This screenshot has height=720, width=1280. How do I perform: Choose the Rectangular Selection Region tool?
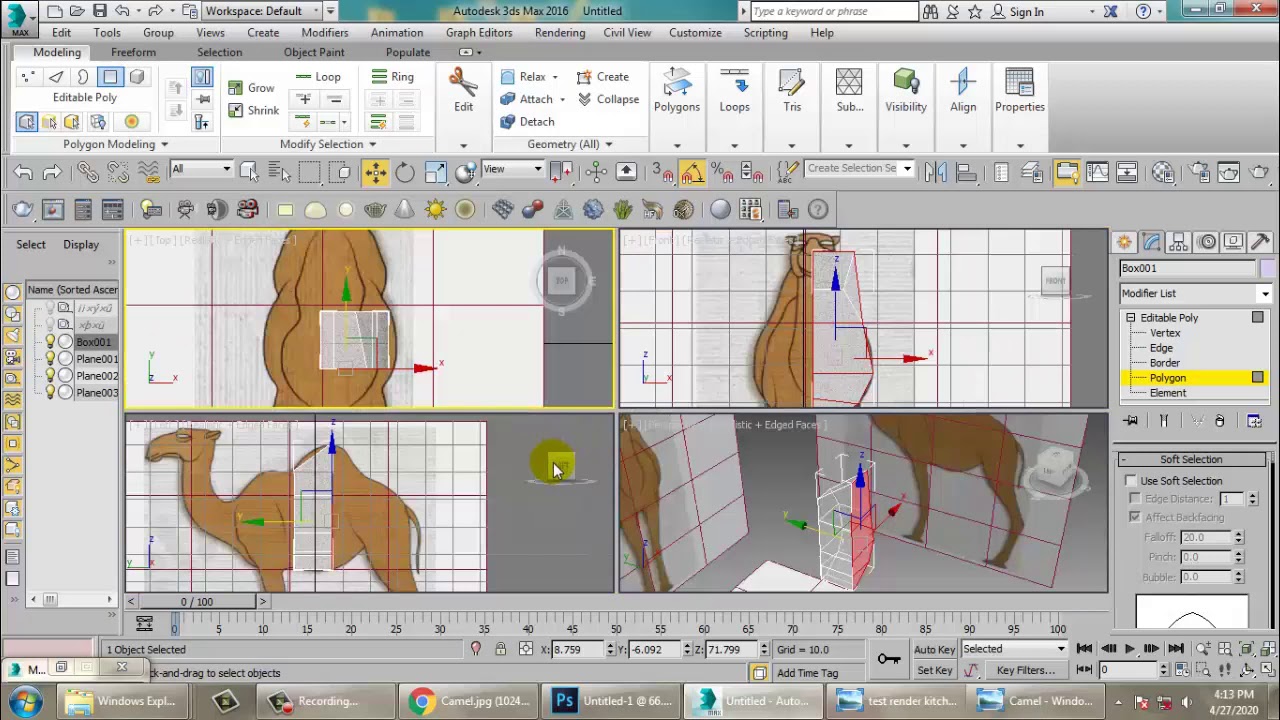309,172
